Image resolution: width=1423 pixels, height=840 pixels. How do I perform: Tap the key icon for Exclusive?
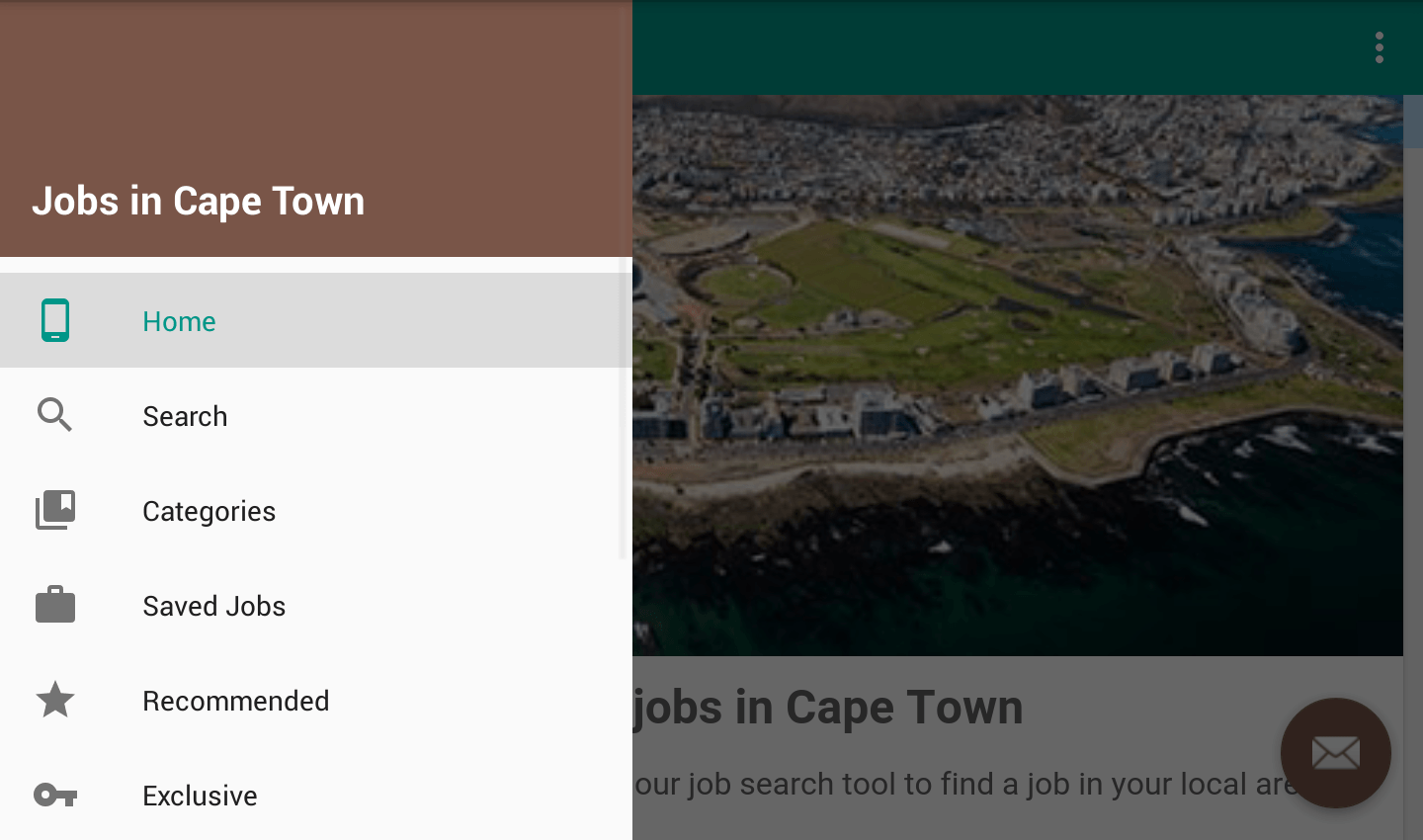coord(55,795)
